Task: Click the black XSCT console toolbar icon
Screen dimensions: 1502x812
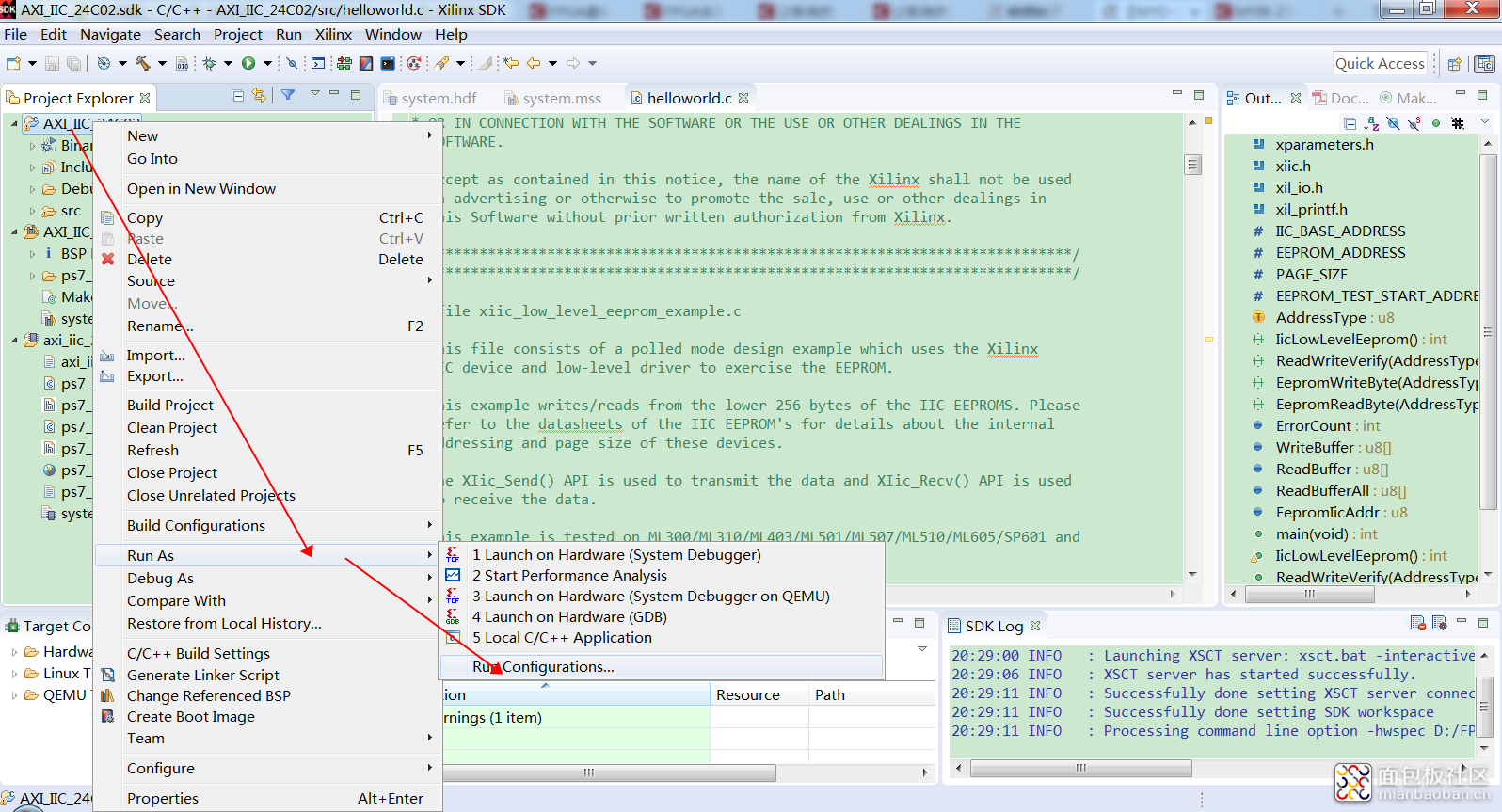Action: point(388,63)
